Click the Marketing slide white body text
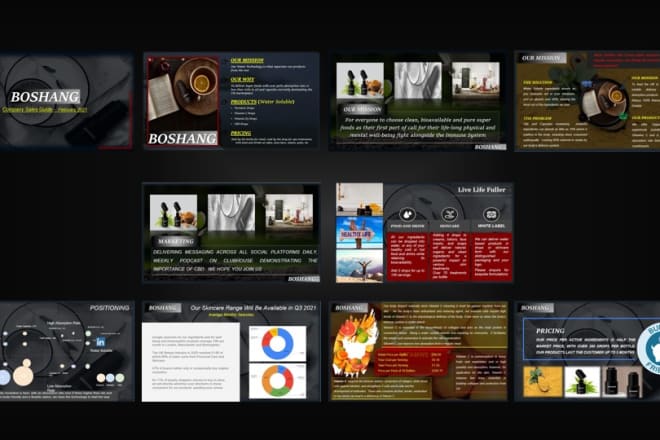 (235, 260)
